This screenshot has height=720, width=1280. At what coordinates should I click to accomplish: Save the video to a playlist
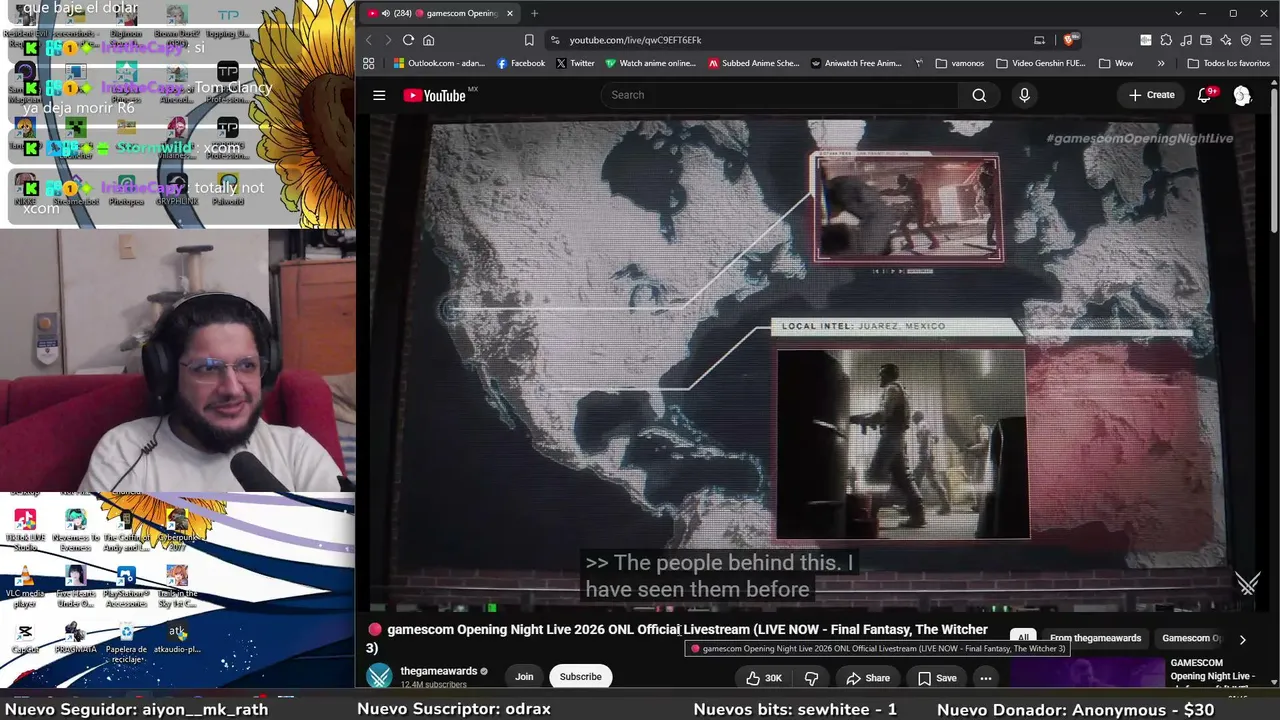[936, 678]
